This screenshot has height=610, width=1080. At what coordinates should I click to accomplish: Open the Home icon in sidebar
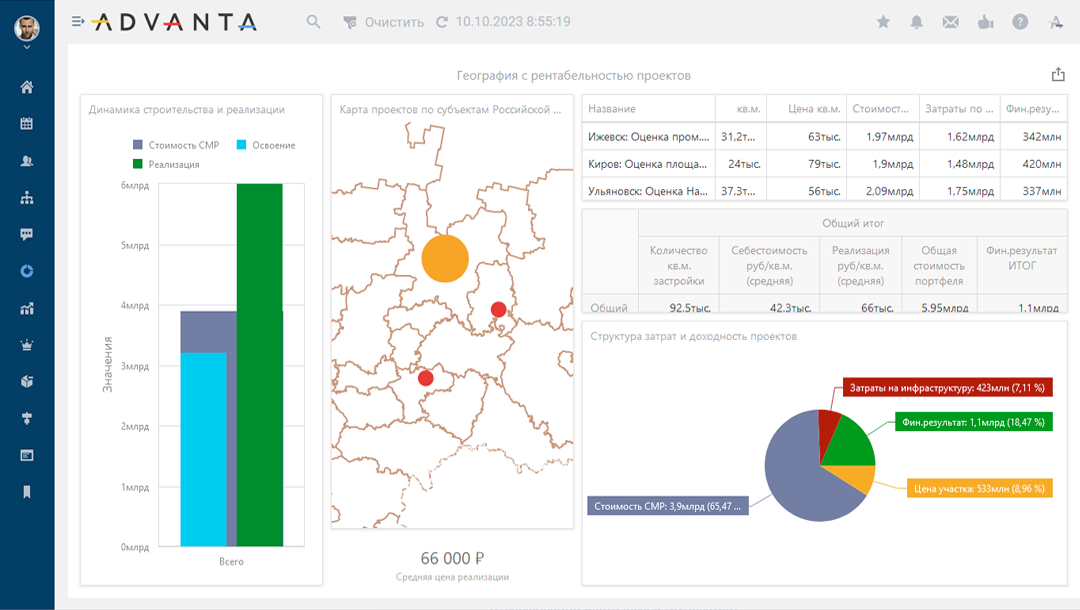(x=27, y=87)
